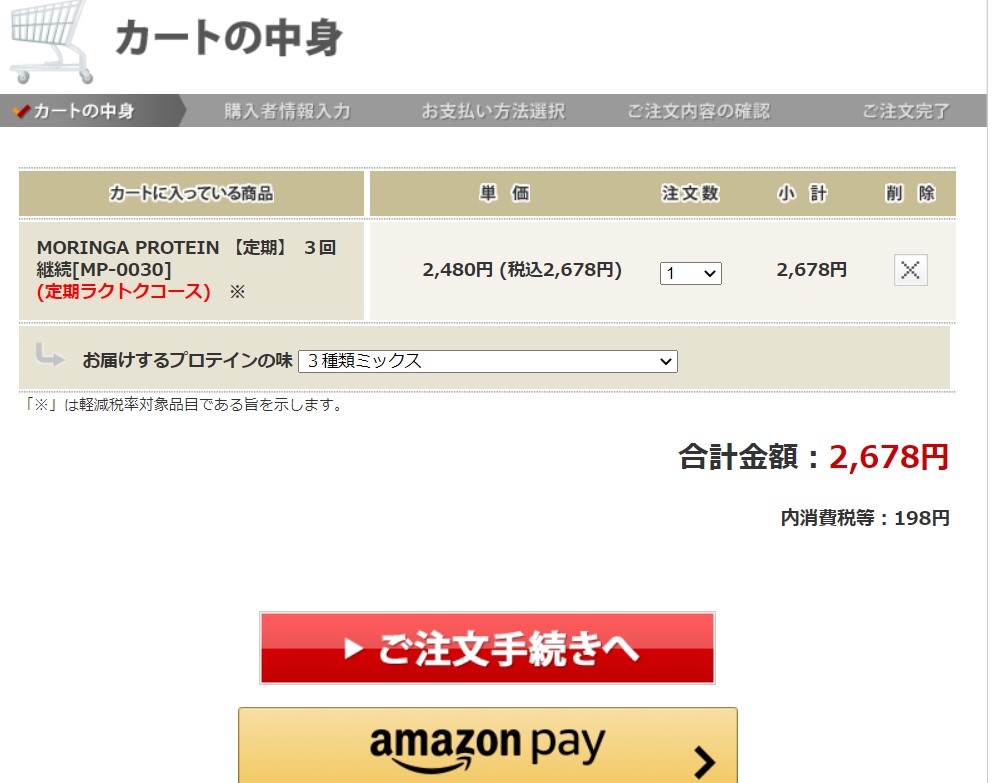The width and height of the screenshot is (995, 783).
Task: Select the ご注文完了 step
Action: pos(906,111)
